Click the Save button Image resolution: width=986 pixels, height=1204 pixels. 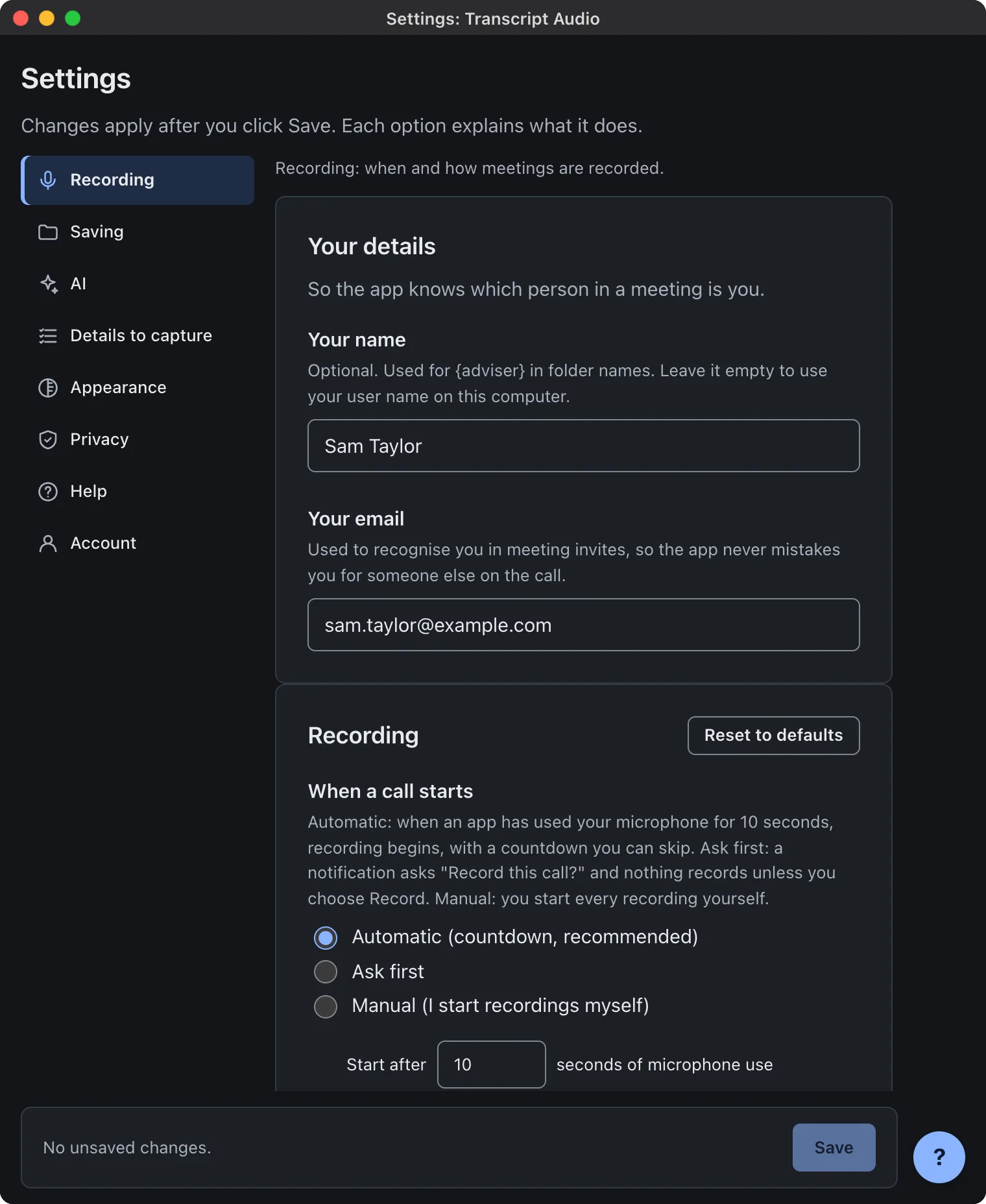point(834,1147)
